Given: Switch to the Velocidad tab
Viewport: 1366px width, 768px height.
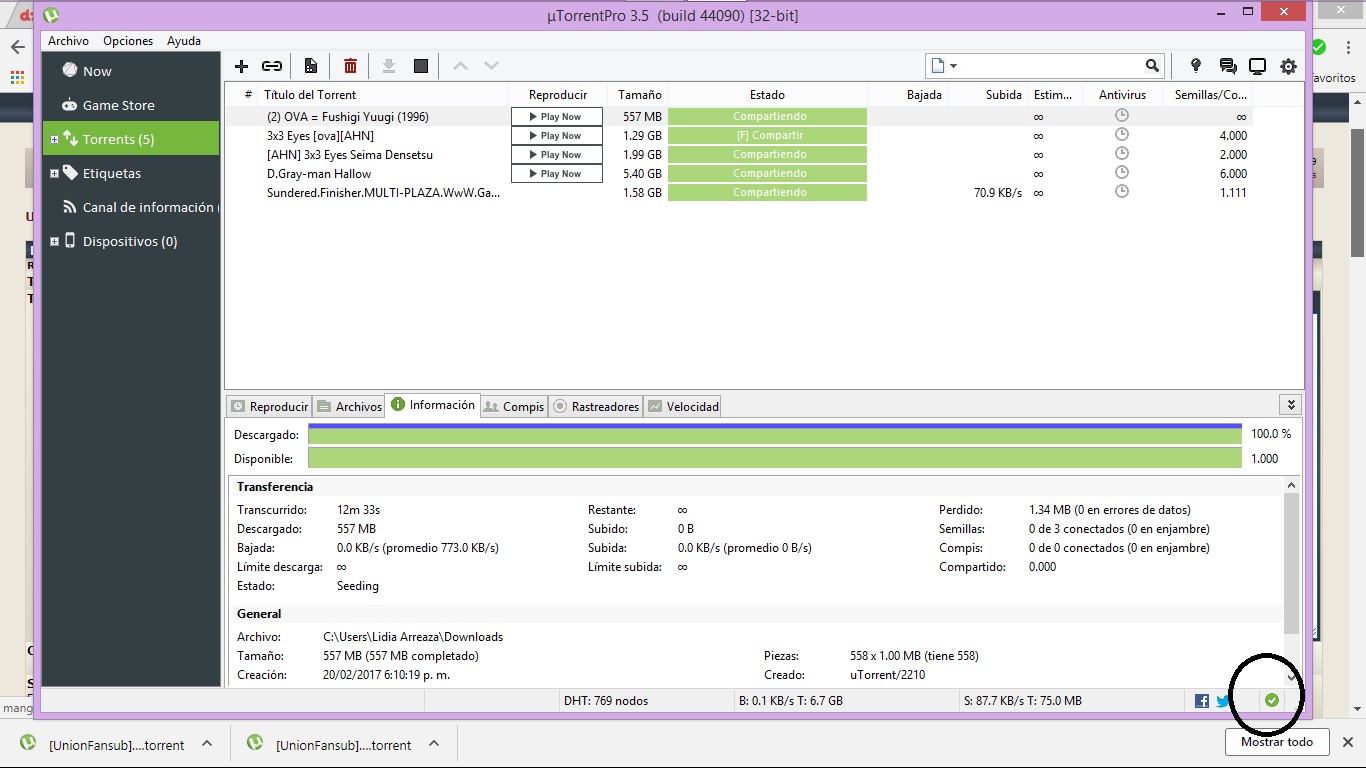Looking at the screenshot, I should [x=683, y=406].
